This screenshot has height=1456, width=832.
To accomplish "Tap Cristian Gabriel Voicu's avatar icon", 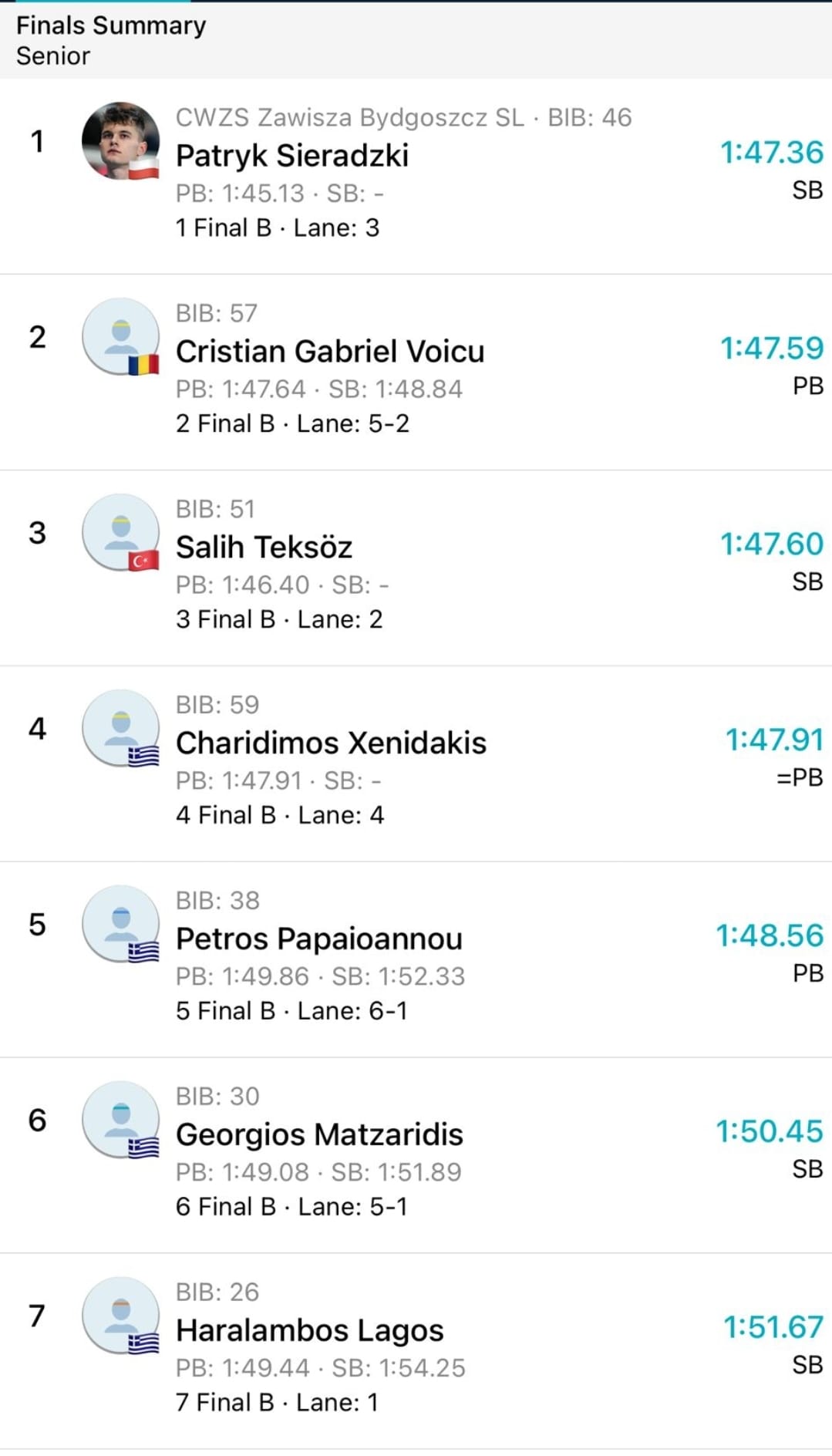I will coord(120,336).
